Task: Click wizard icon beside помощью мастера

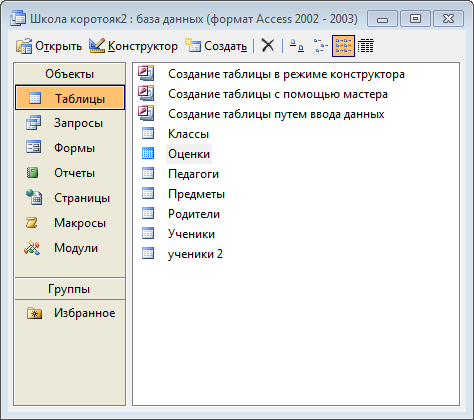Action: 146,93
